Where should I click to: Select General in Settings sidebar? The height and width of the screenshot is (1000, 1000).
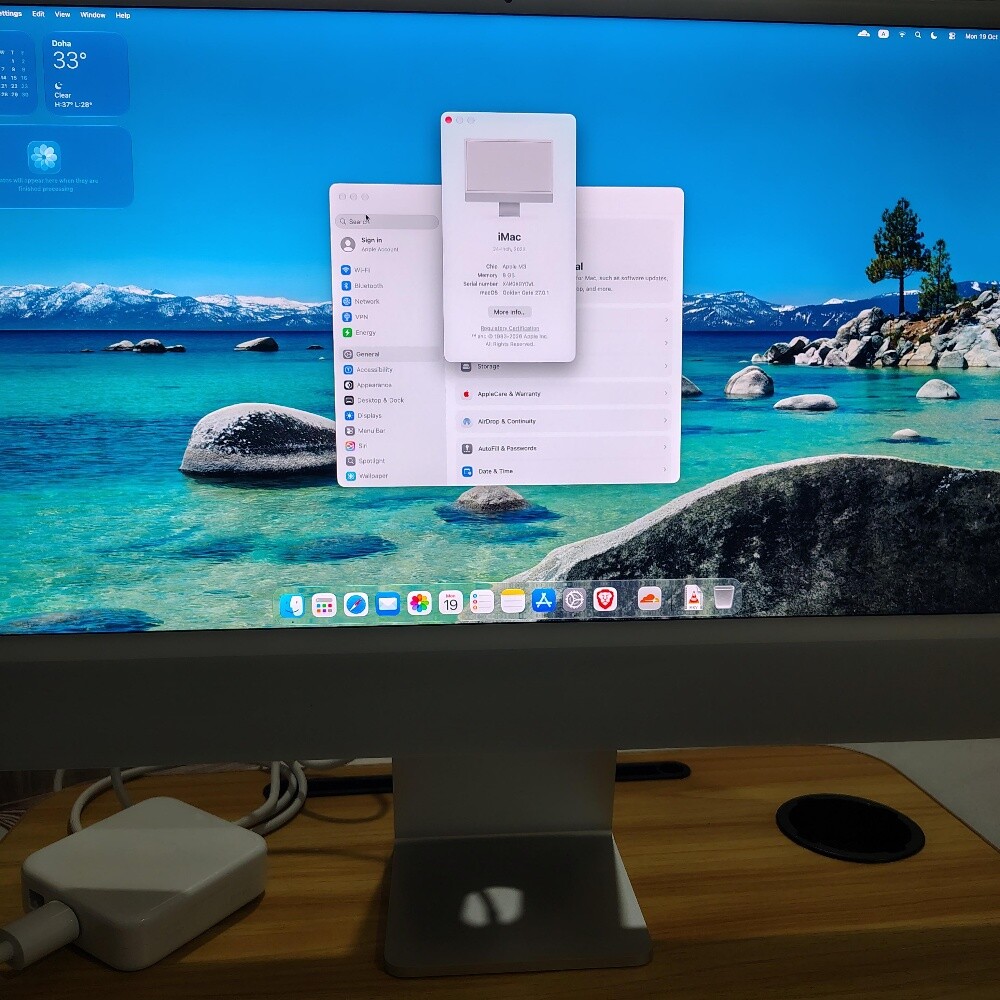click(390, 354)
